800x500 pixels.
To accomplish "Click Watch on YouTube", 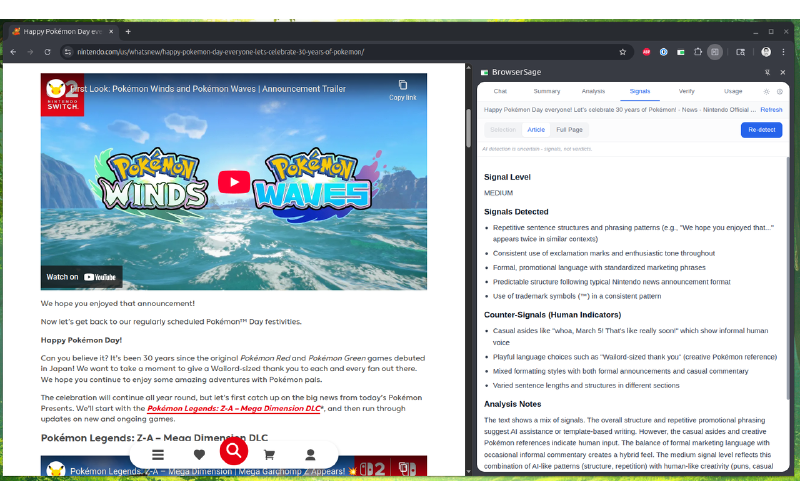I will coord(81,277).
